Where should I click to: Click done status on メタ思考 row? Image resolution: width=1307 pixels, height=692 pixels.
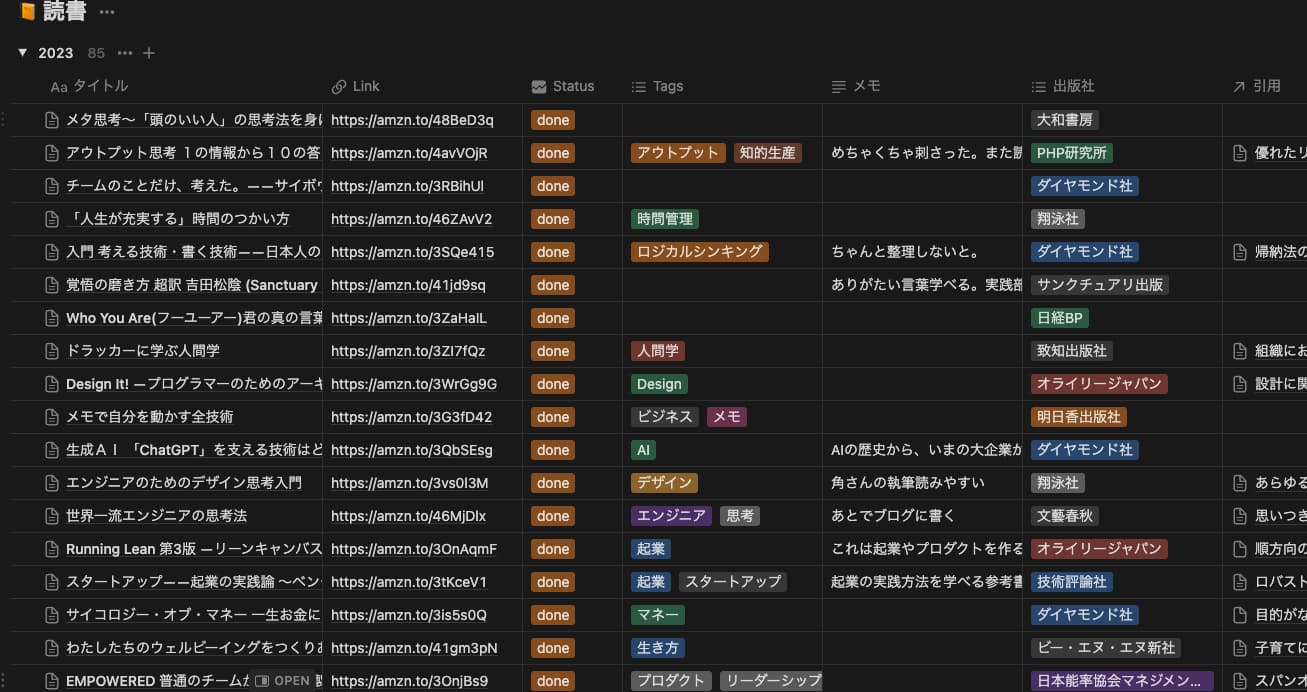[552, 120]
